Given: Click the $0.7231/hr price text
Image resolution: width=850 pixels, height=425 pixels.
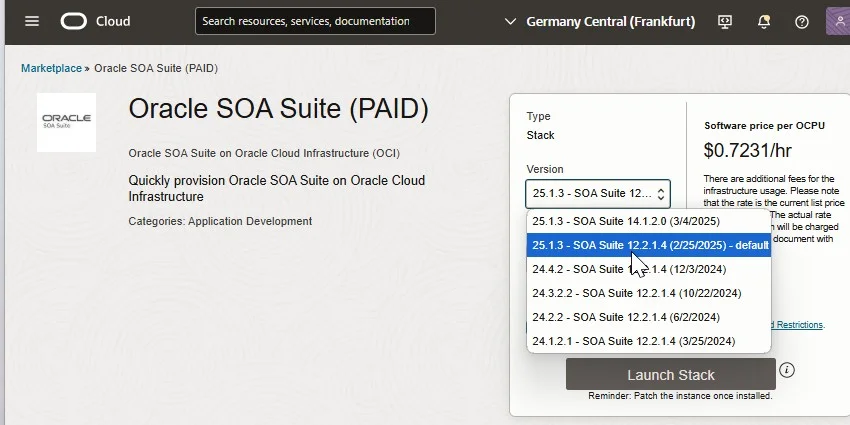Looking at the screenshot, I should (x=748, y=150).
